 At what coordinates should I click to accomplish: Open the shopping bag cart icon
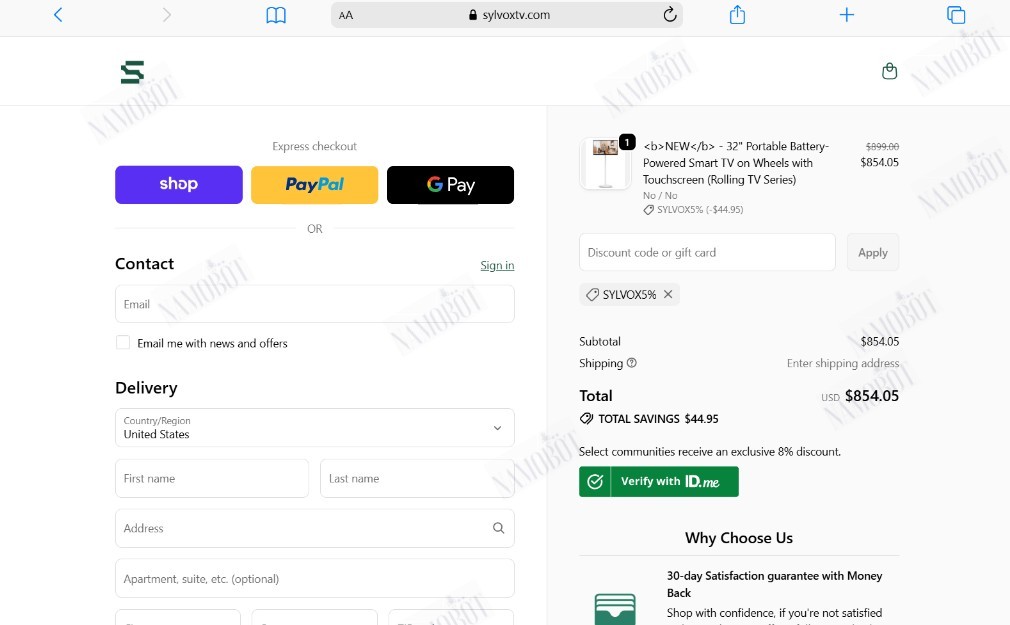point(889,71)
